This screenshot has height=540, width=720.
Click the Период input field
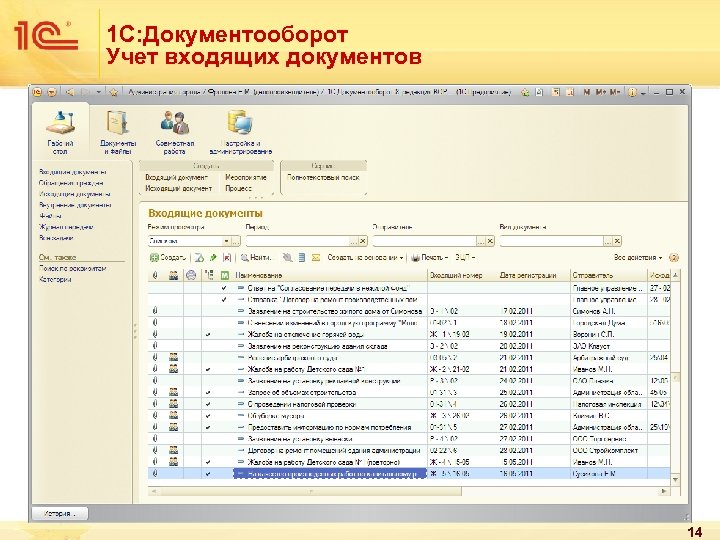[298, 241]
